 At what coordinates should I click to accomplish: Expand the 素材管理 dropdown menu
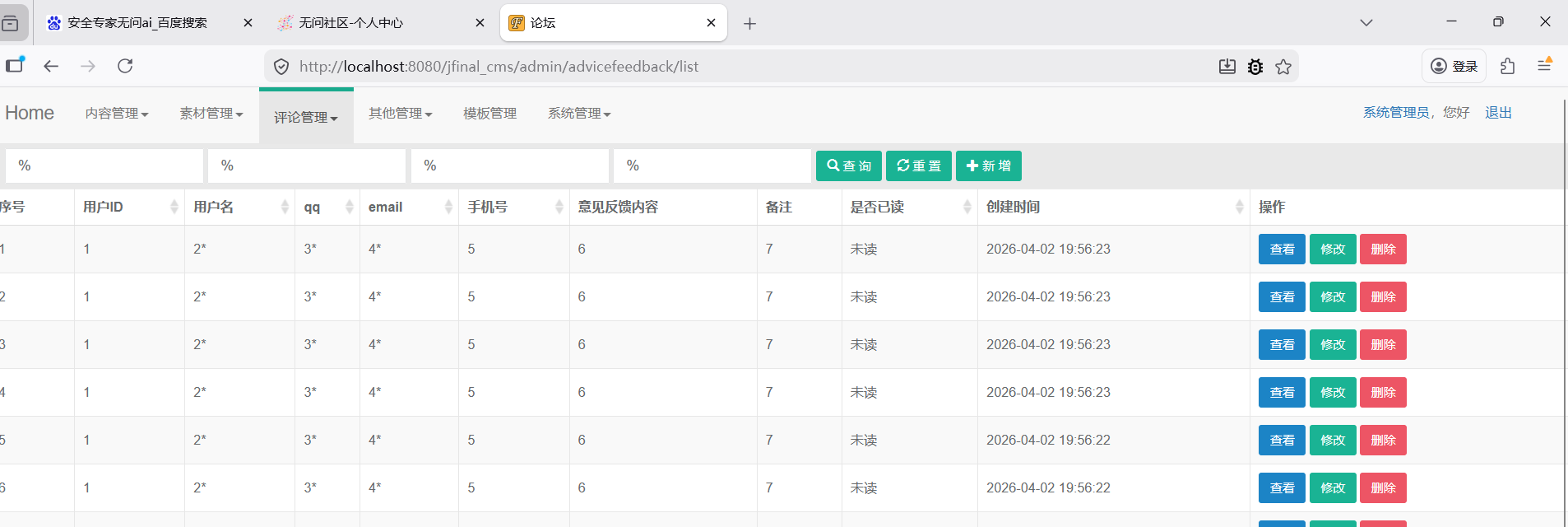(211, 114)
